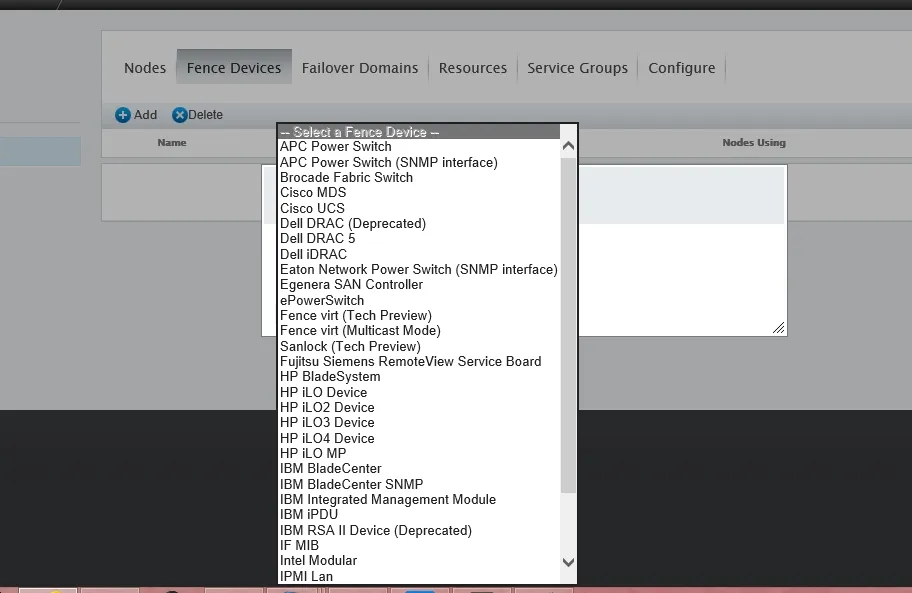Viewport: 912px width, 593px height.
Task: Select Dell DRAC (Deprecated) option
Action: pos(419,223)
